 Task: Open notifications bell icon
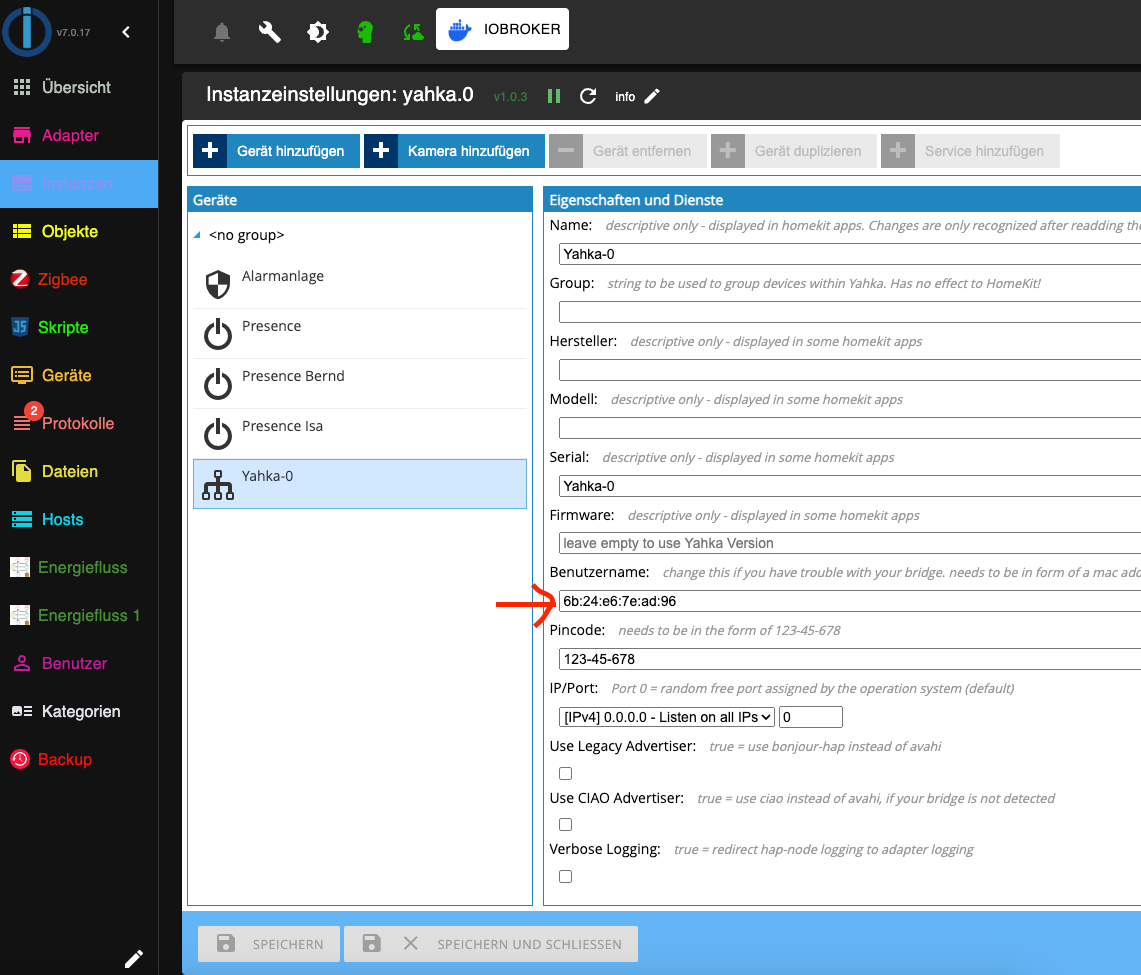pyautogui.click(x=222, y=32)
